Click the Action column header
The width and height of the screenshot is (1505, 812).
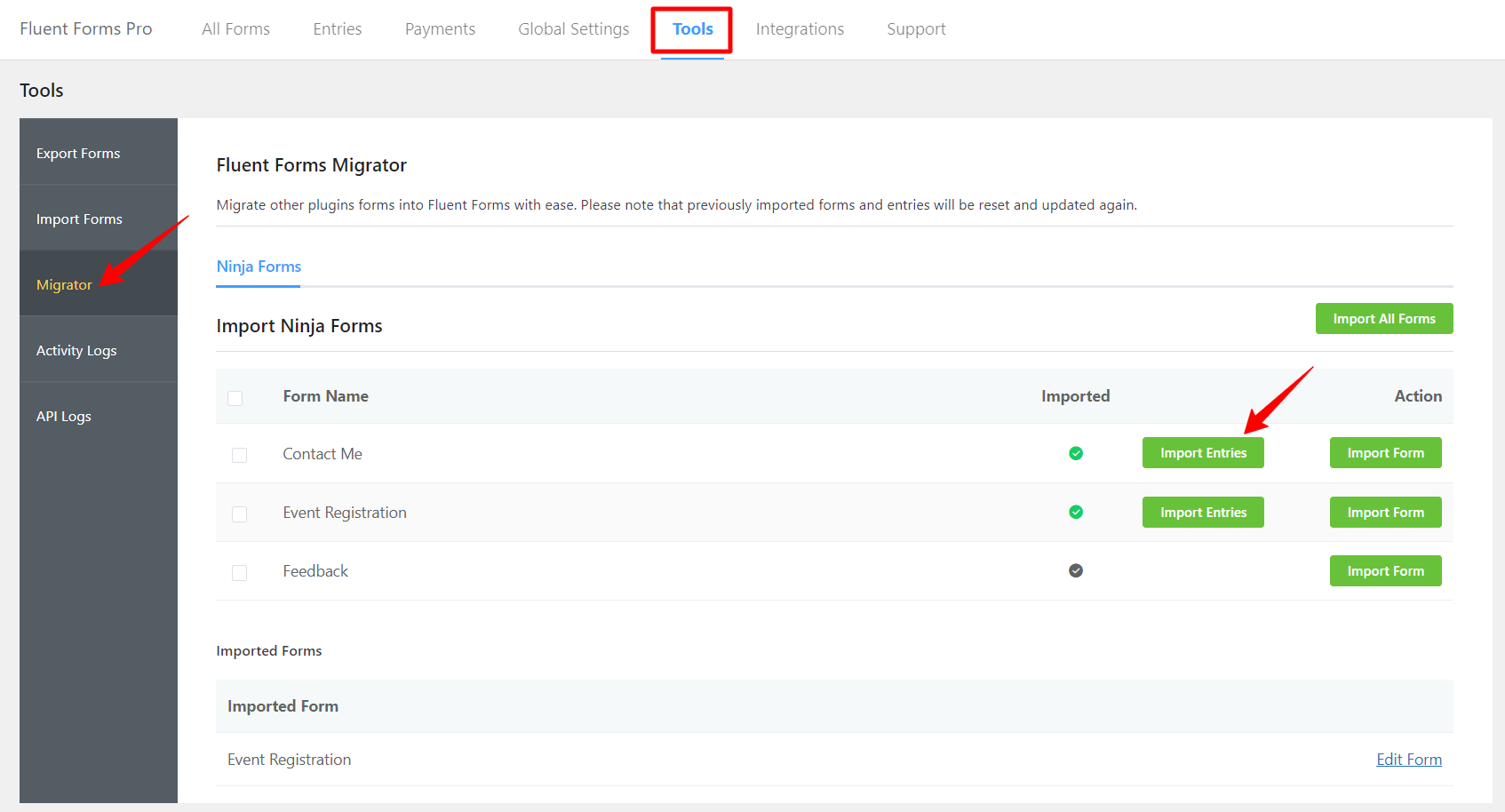click(x=1418, y=396)
